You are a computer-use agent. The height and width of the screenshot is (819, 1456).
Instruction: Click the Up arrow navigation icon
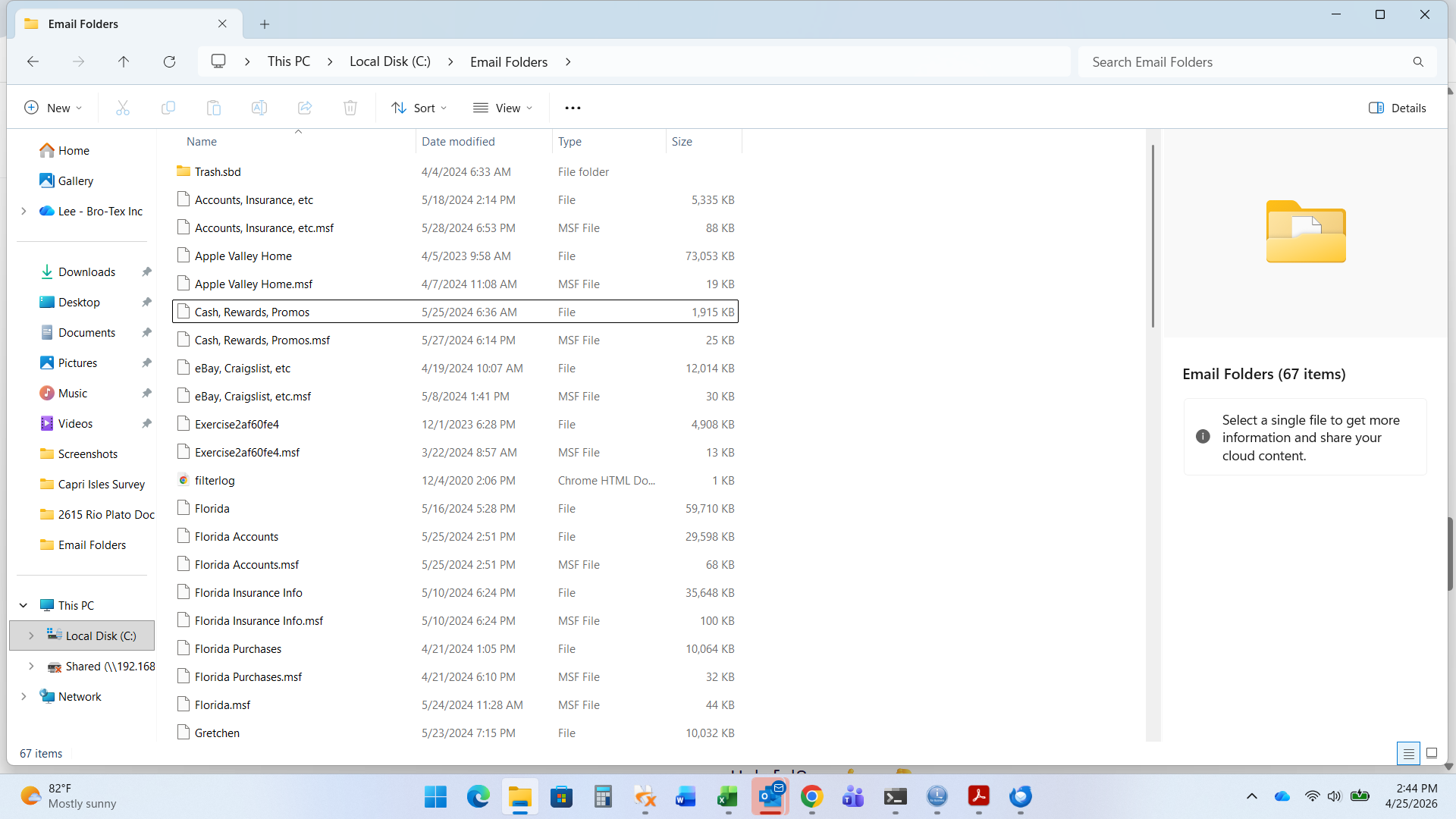click(124, 61)
